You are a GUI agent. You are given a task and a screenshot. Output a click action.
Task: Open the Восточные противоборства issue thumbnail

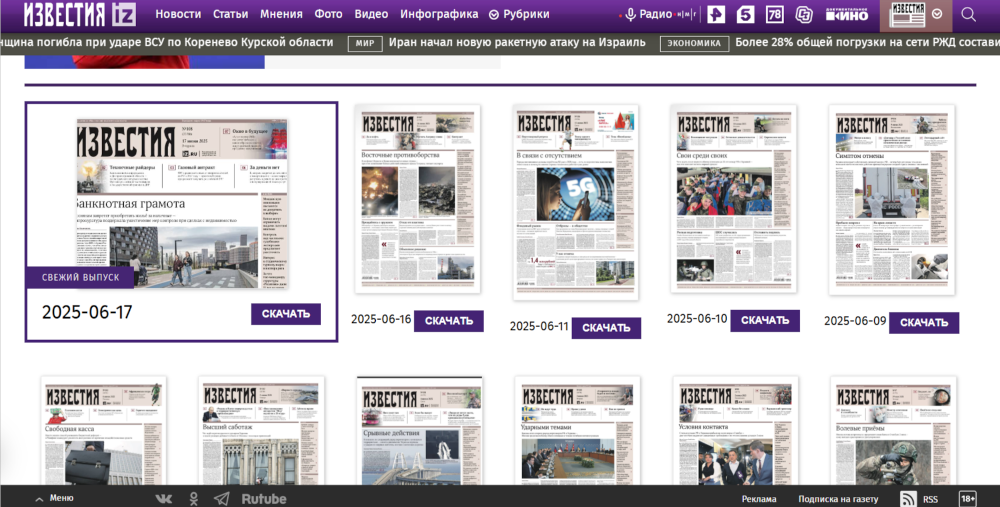418,199
